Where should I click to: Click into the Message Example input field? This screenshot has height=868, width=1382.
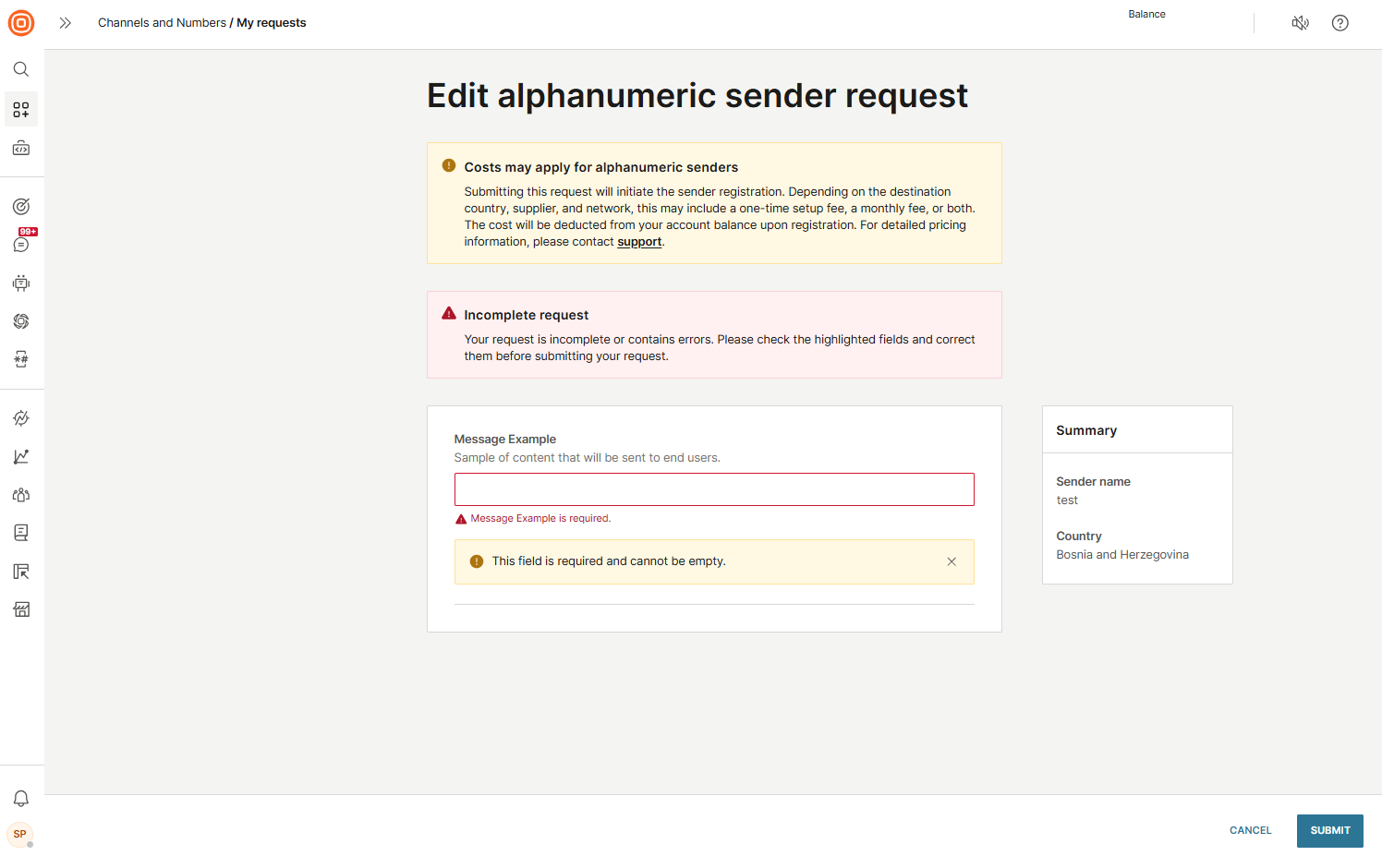pyautogui.click(x=714, y=489)
